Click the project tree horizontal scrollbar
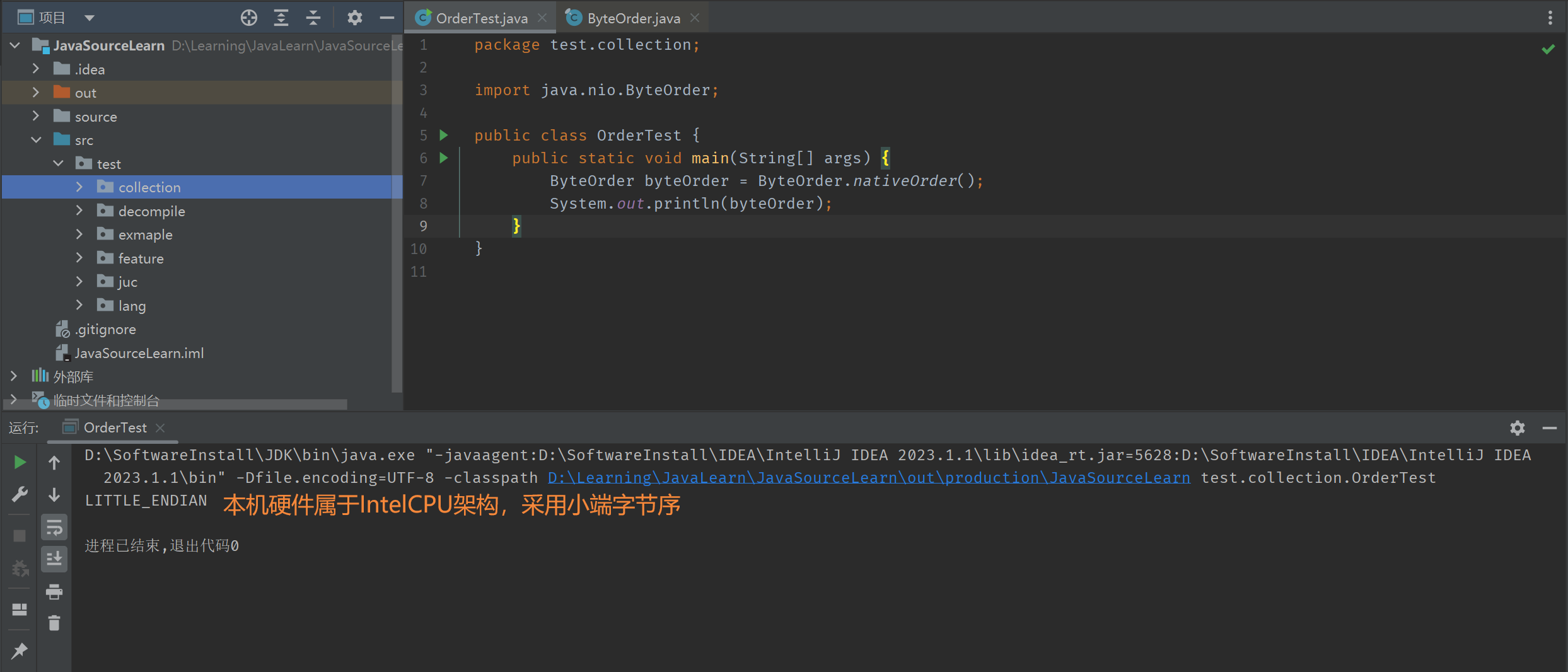The width and height of the screenshot is (1568, 672). pyautogui.click(x=175, y=404)
